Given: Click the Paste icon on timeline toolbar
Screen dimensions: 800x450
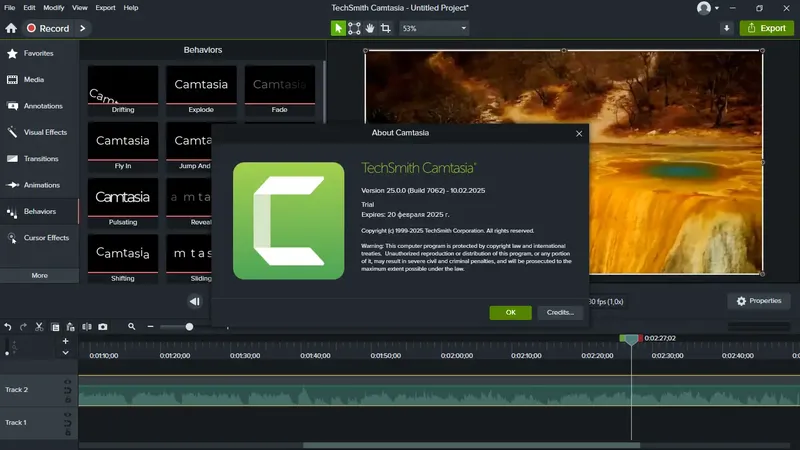Looking at the screenshot, I should click(70, 327).
